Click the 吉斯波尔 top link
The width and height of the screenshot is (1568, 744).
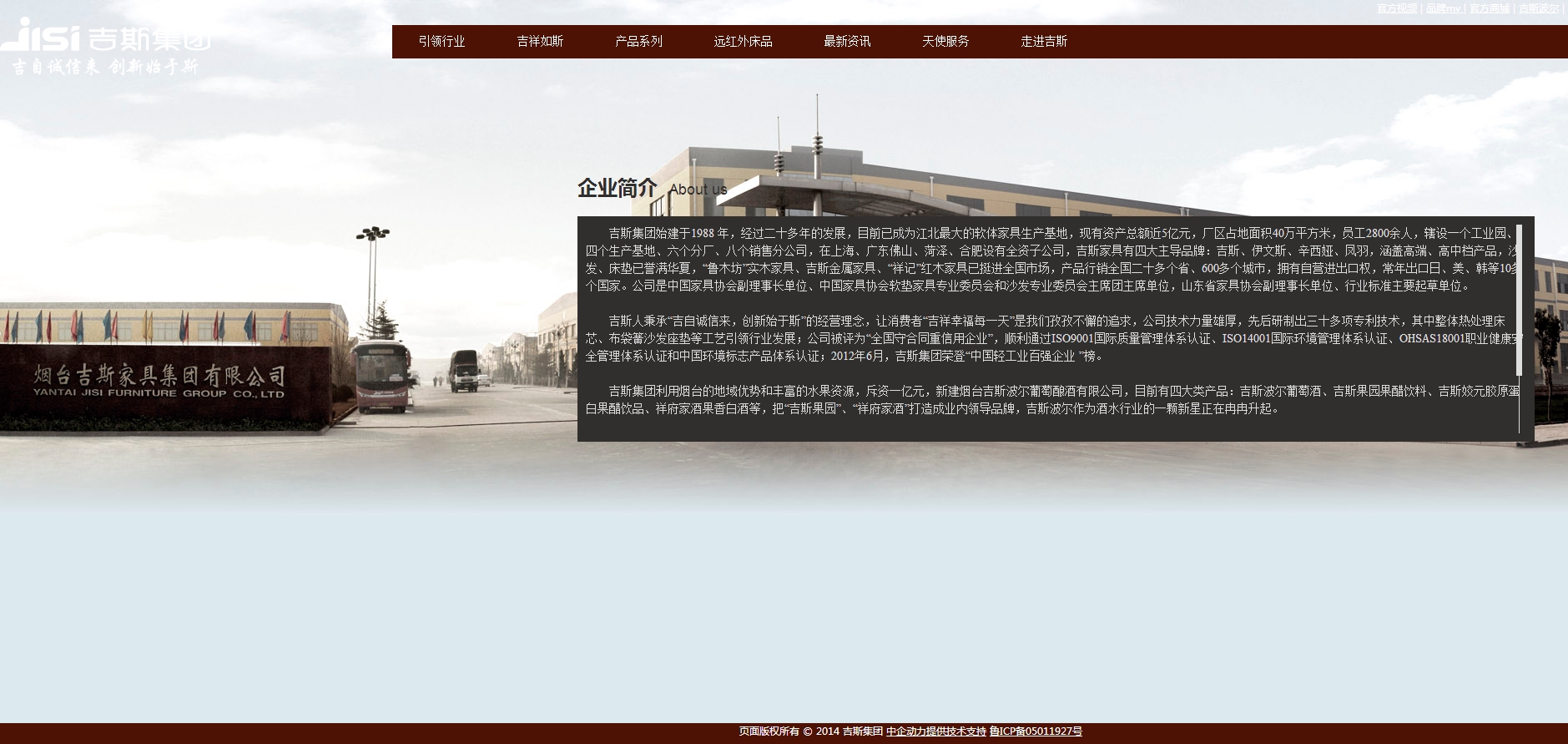click(1538, 8)
